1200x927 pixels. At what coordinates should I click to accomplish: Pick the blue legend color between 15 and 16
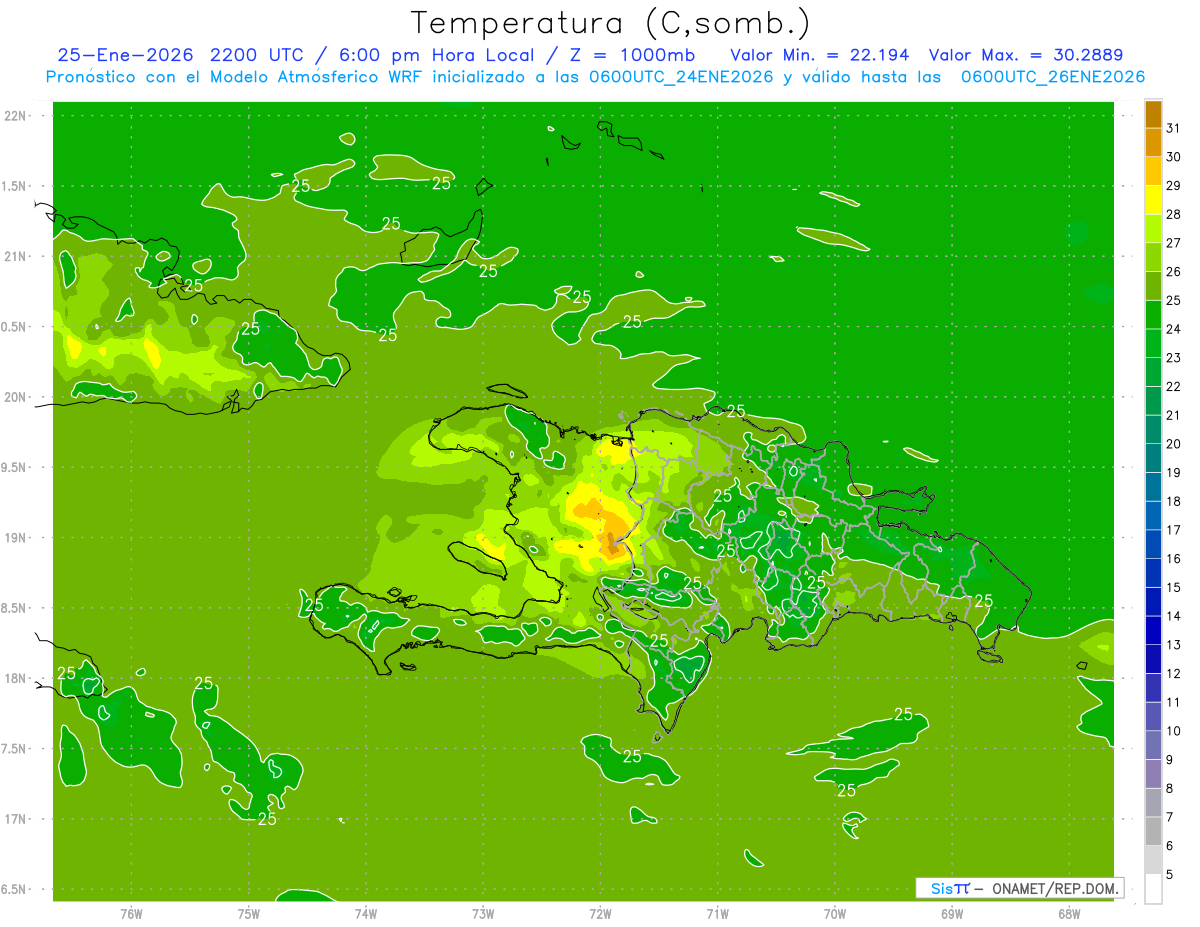click(x=1153, y=573)
